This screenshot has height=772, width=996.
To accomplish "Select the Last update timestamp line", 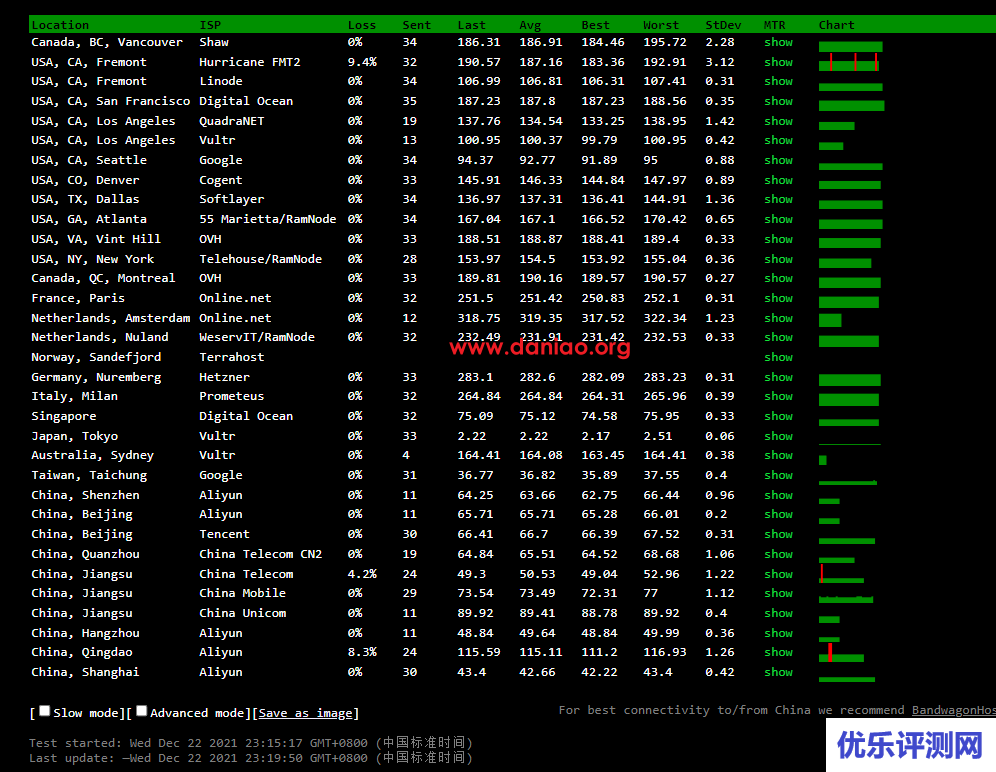I will tap(251, 757).
